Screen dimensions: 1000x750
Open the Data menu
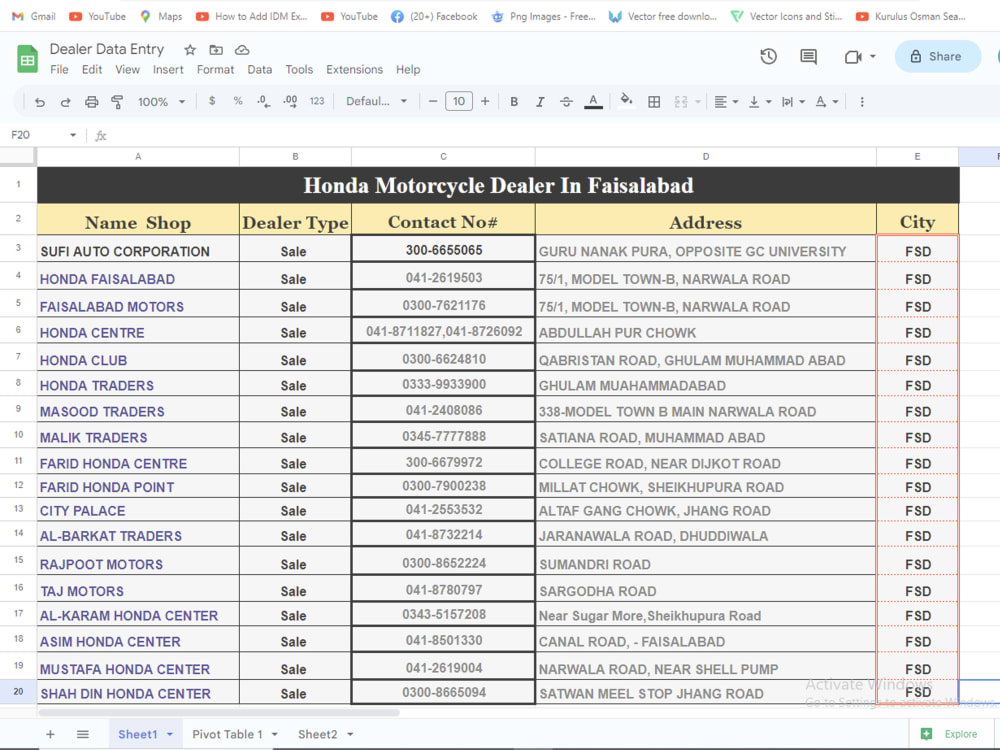(260, 70)
